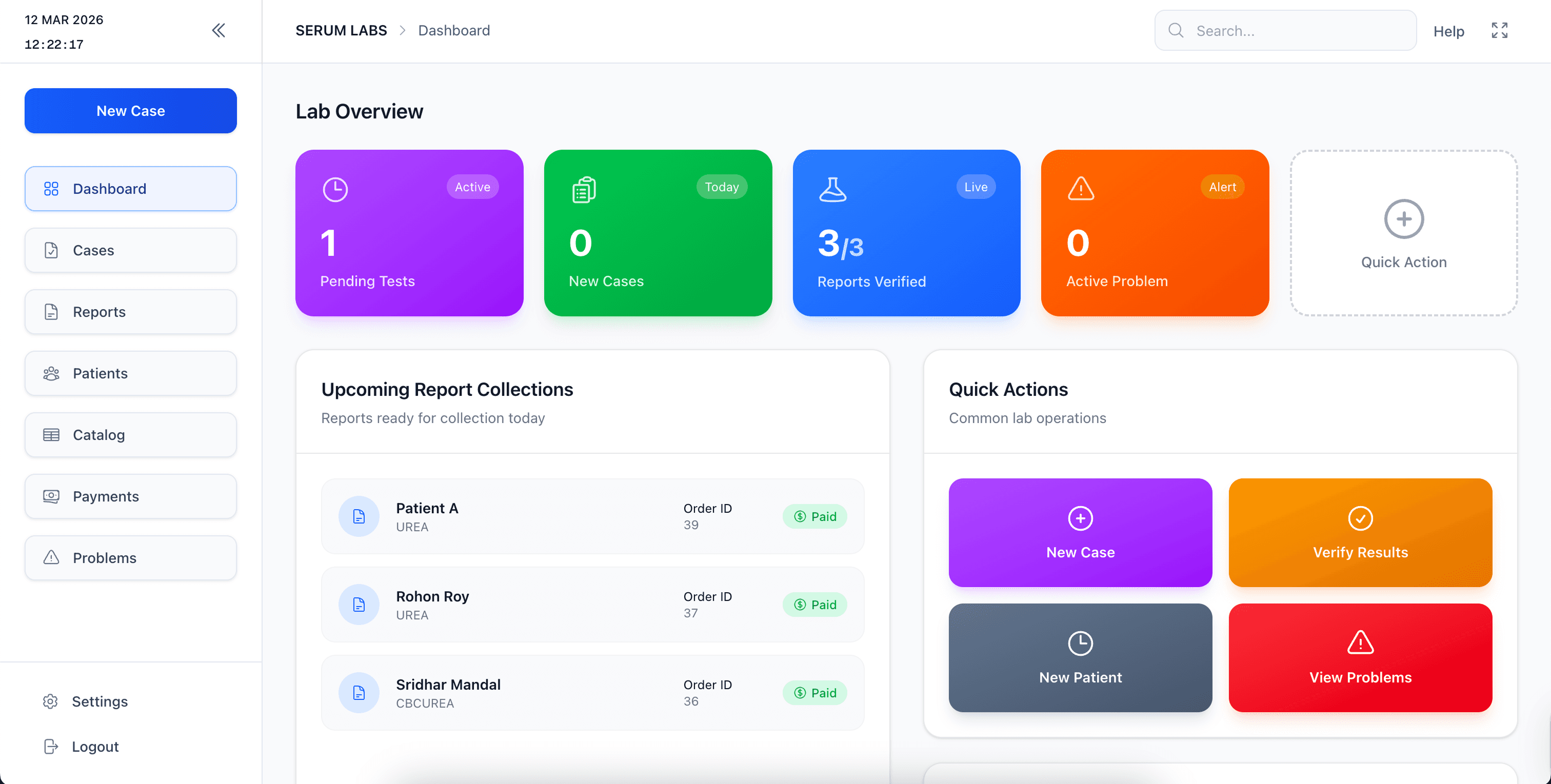Open the Help link

1448,31
